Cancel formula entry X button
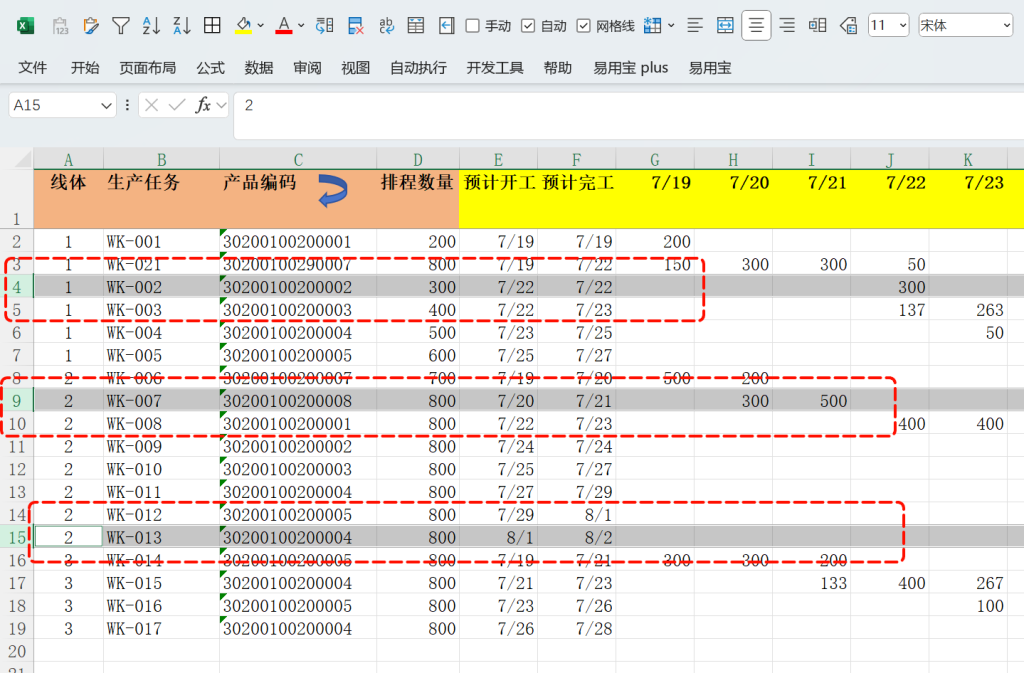This screenshot has height=673, width=1024. pyautogui.click(x=152, y=105)
